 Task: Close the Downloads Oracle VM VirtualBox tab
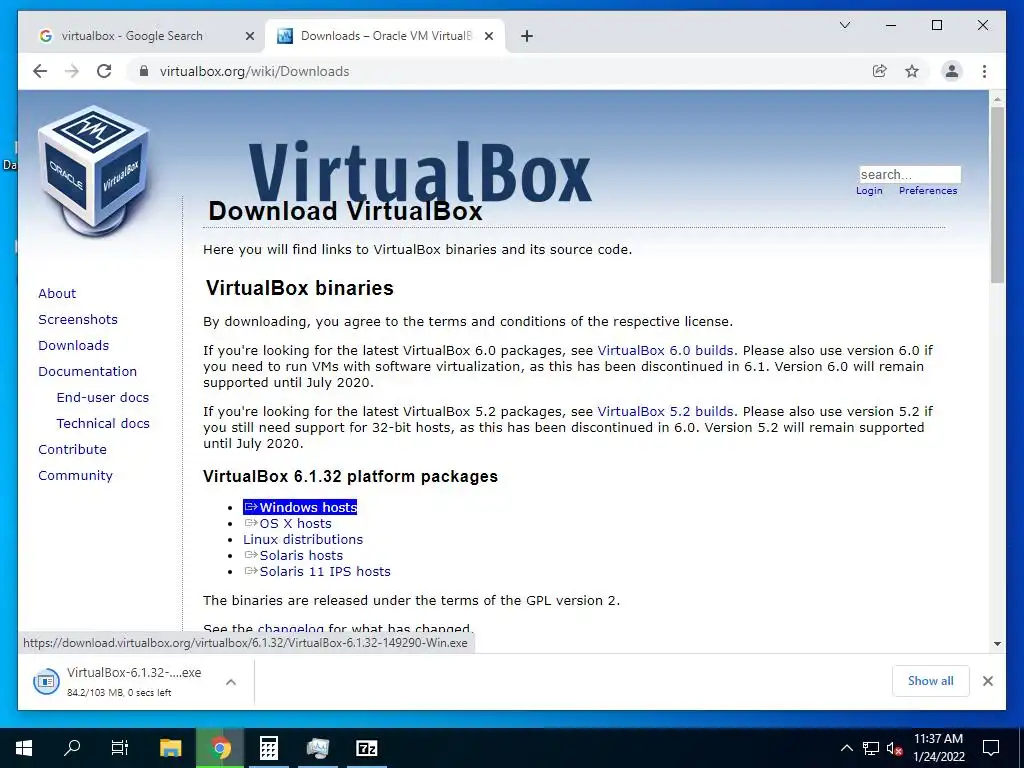pyautogui.click(x=488, y=36)
